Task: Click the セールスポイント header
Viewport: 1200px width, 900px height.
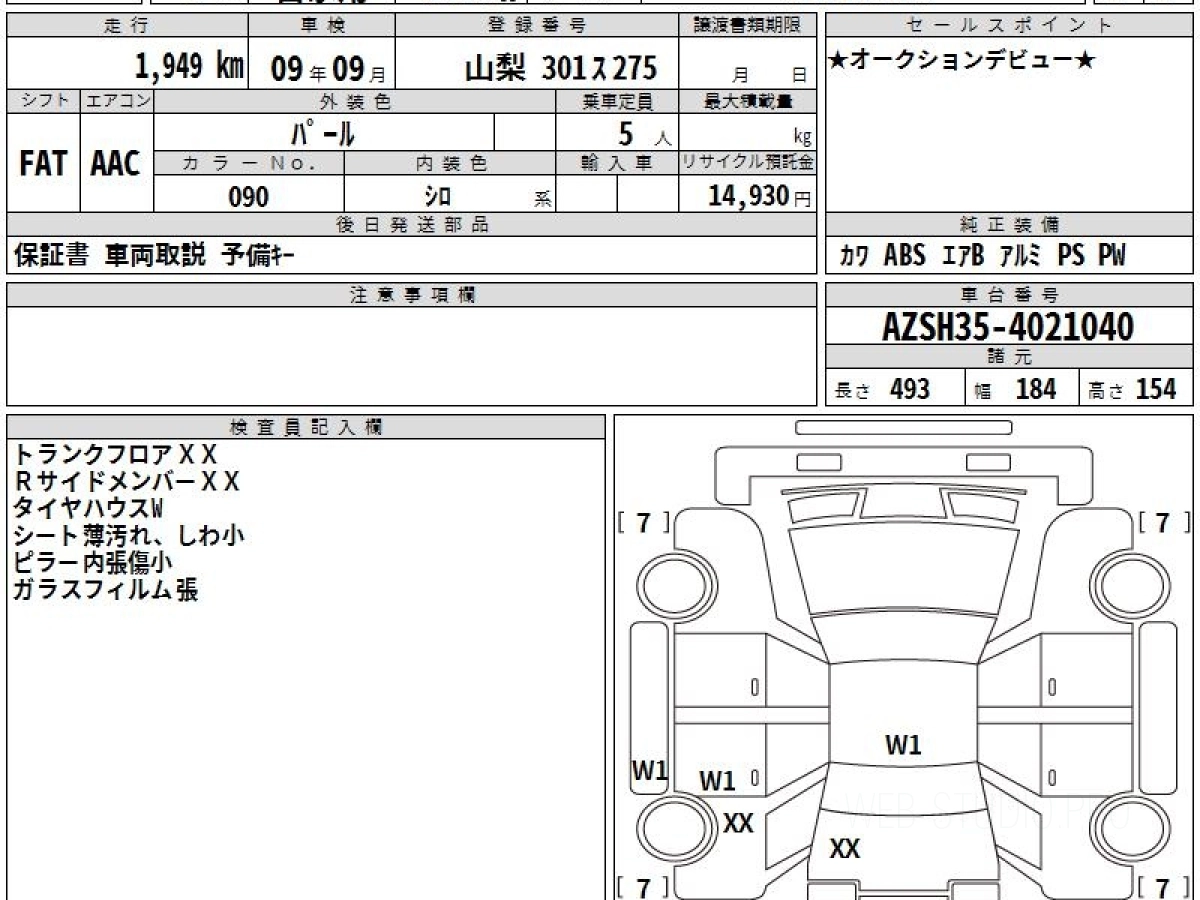Action: [x=1010, y=26]
